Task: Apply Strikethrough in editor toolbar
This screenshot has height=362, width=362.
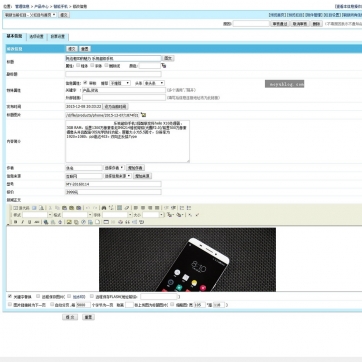Action: [36, 222]
